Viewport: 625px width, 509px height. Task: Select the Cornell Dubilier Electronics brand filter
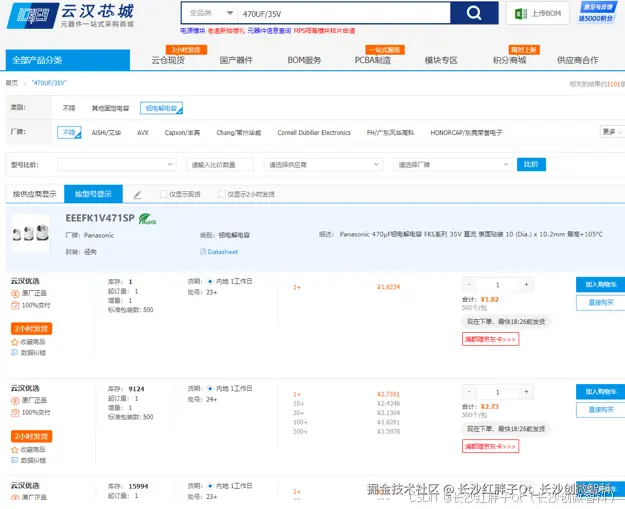(314, 133)
